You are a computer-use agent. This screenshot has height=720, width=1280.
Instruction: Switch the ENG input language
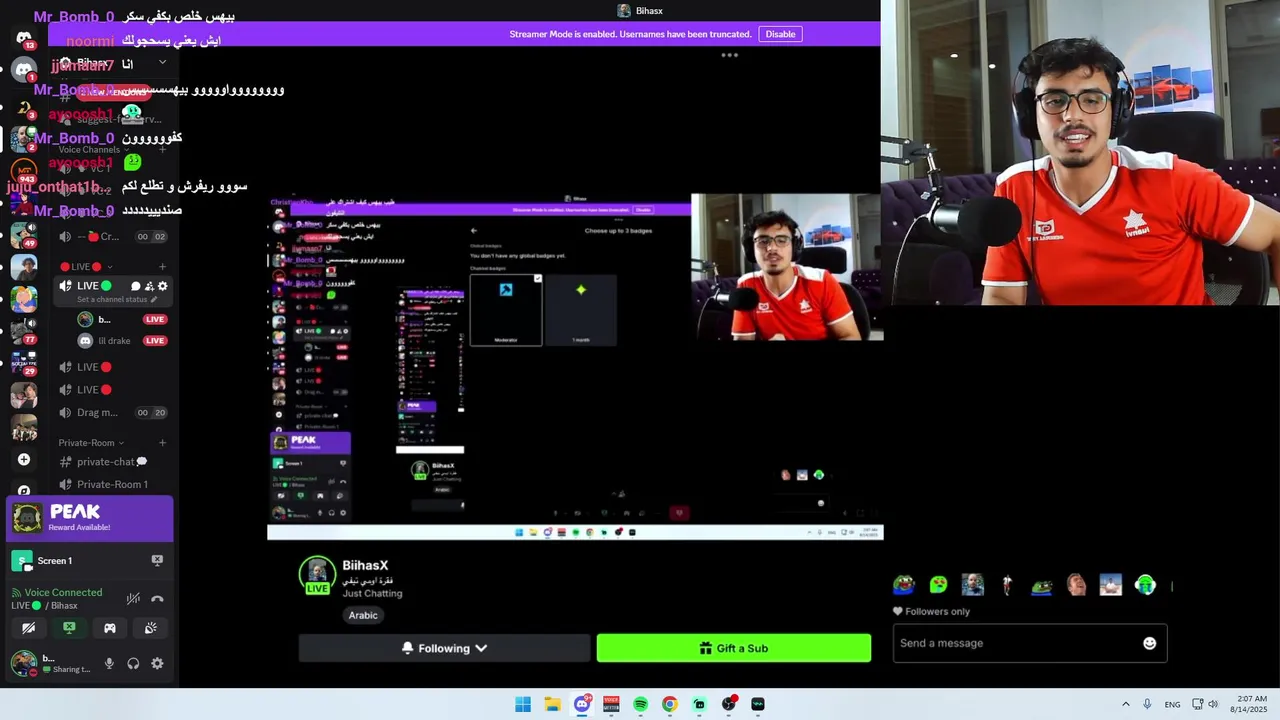point(1172,704)
